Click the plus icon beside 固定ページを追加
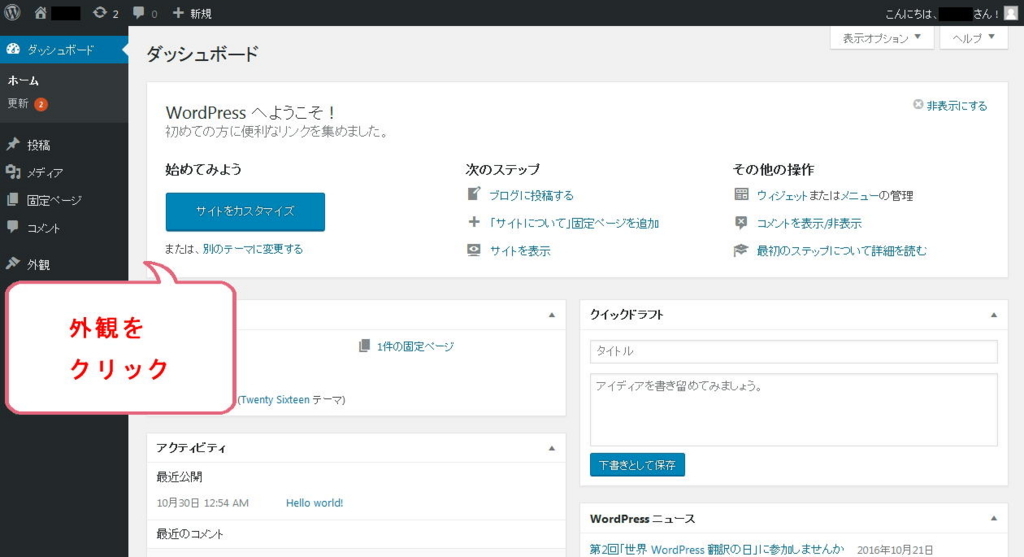 pyautogui.click(x=474, y=222)
